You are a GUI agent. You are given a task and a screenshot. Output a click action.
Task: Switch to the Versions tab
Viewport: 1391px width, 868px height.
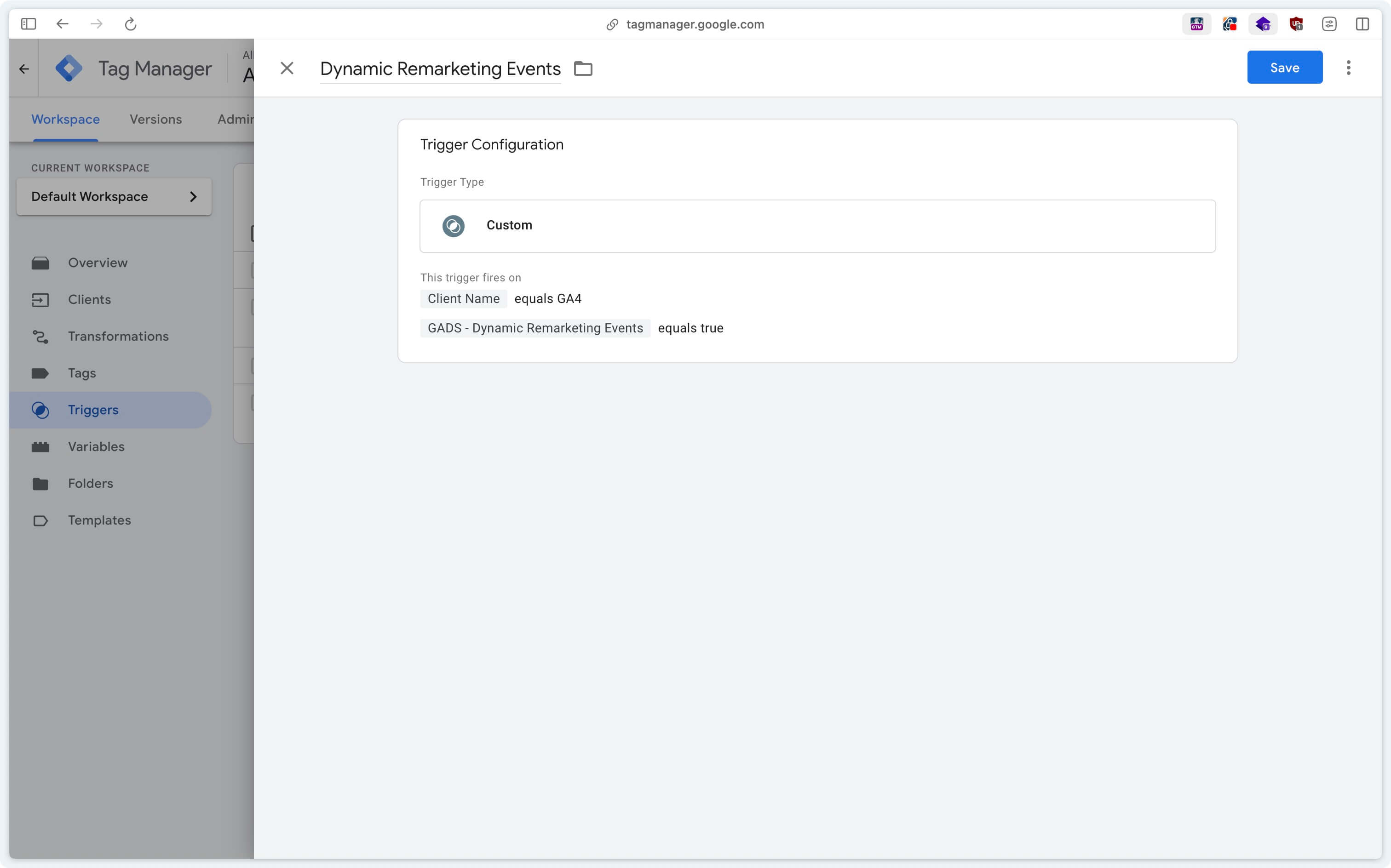[x=155, y=119]
